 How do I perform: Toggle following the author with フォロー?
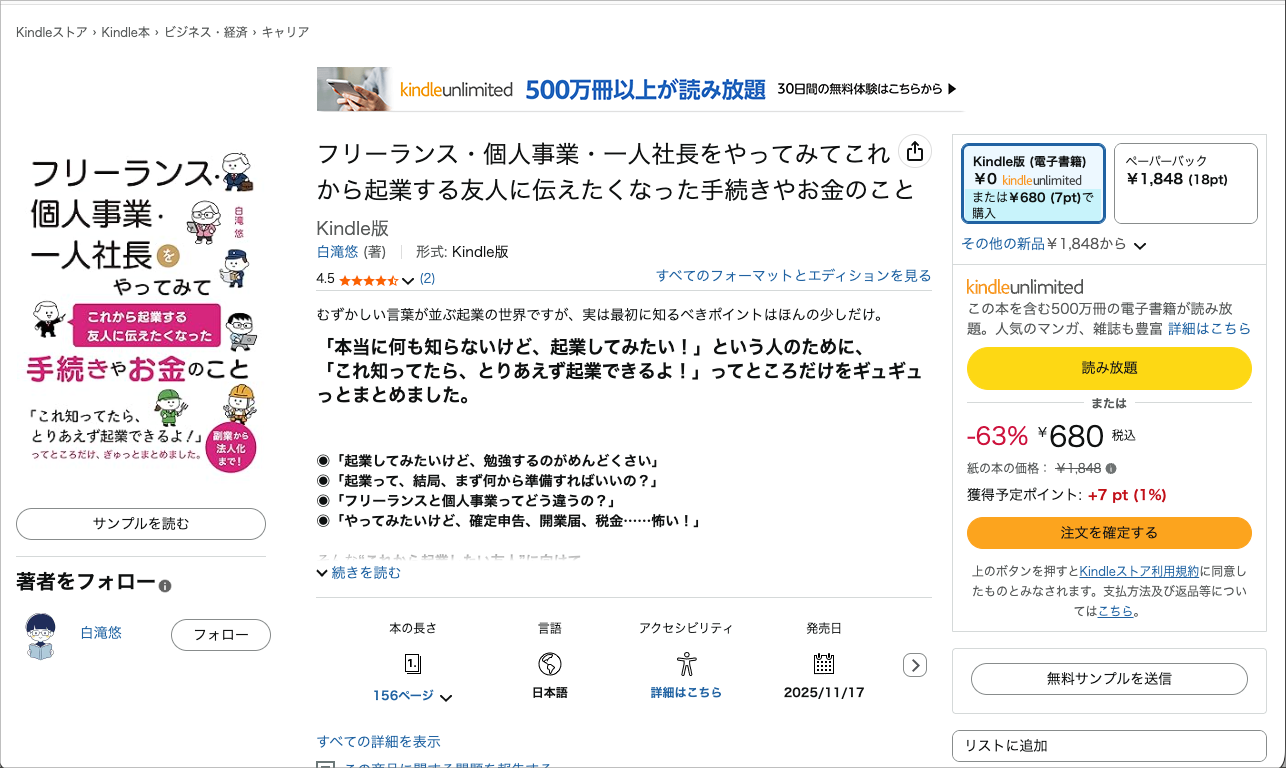220,634
